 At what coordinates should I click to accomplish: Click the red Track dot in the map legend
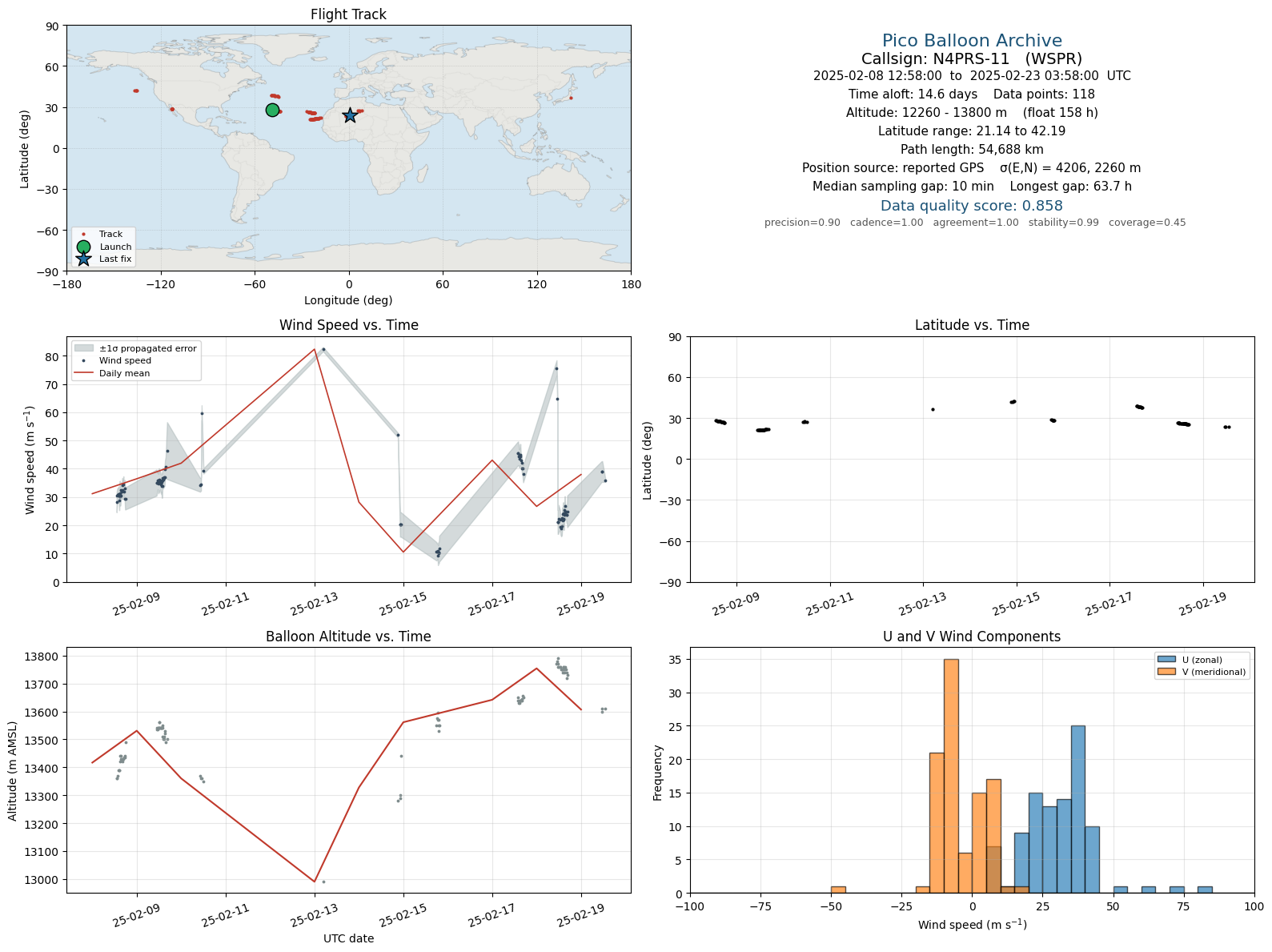pyautogui.click(x=83, y=235)
